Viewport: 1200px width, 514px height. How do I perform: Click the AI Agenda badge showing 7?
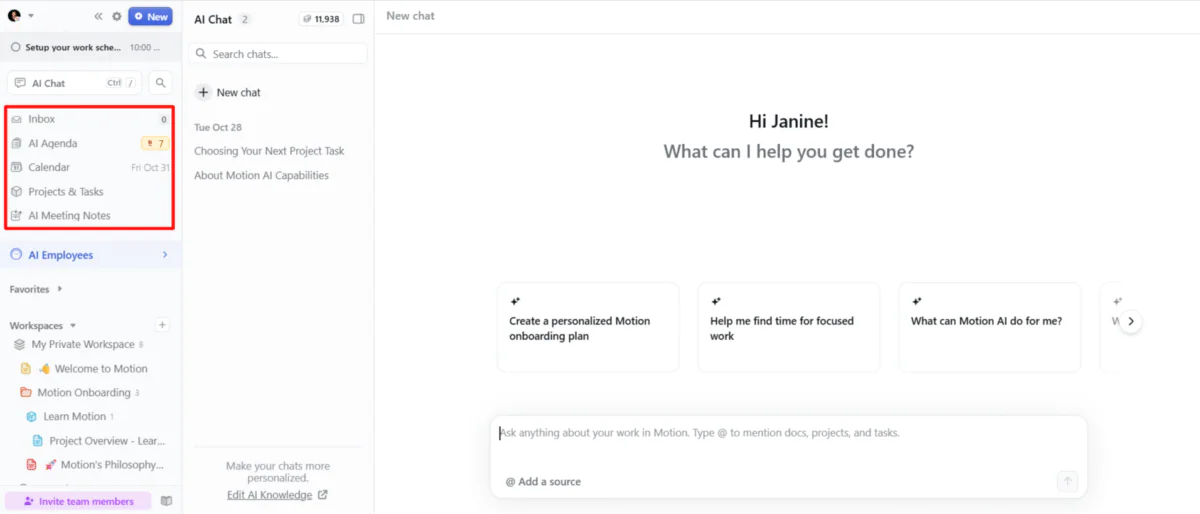(155, 143)
